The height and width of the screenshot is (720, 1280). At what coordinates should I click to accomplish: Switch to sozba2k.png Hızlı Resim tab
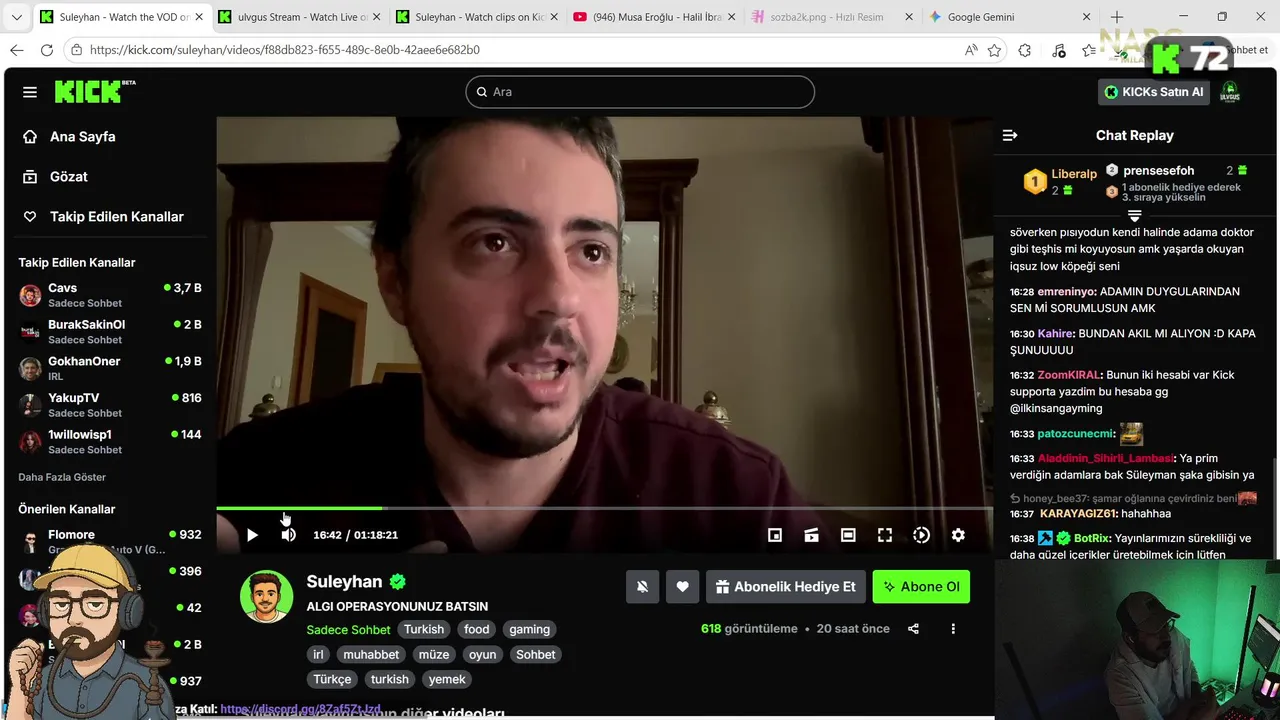tap(831, 17)
